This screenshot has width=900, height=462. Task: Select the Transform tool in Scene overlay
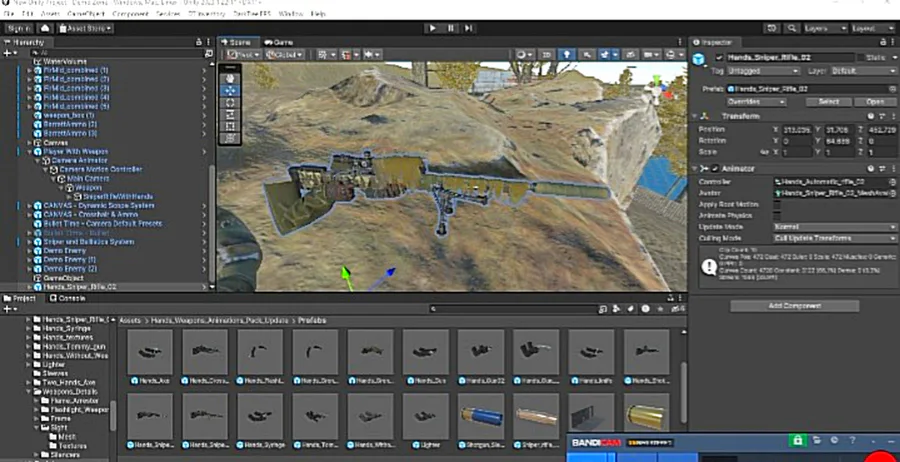[x=230, y=138]
